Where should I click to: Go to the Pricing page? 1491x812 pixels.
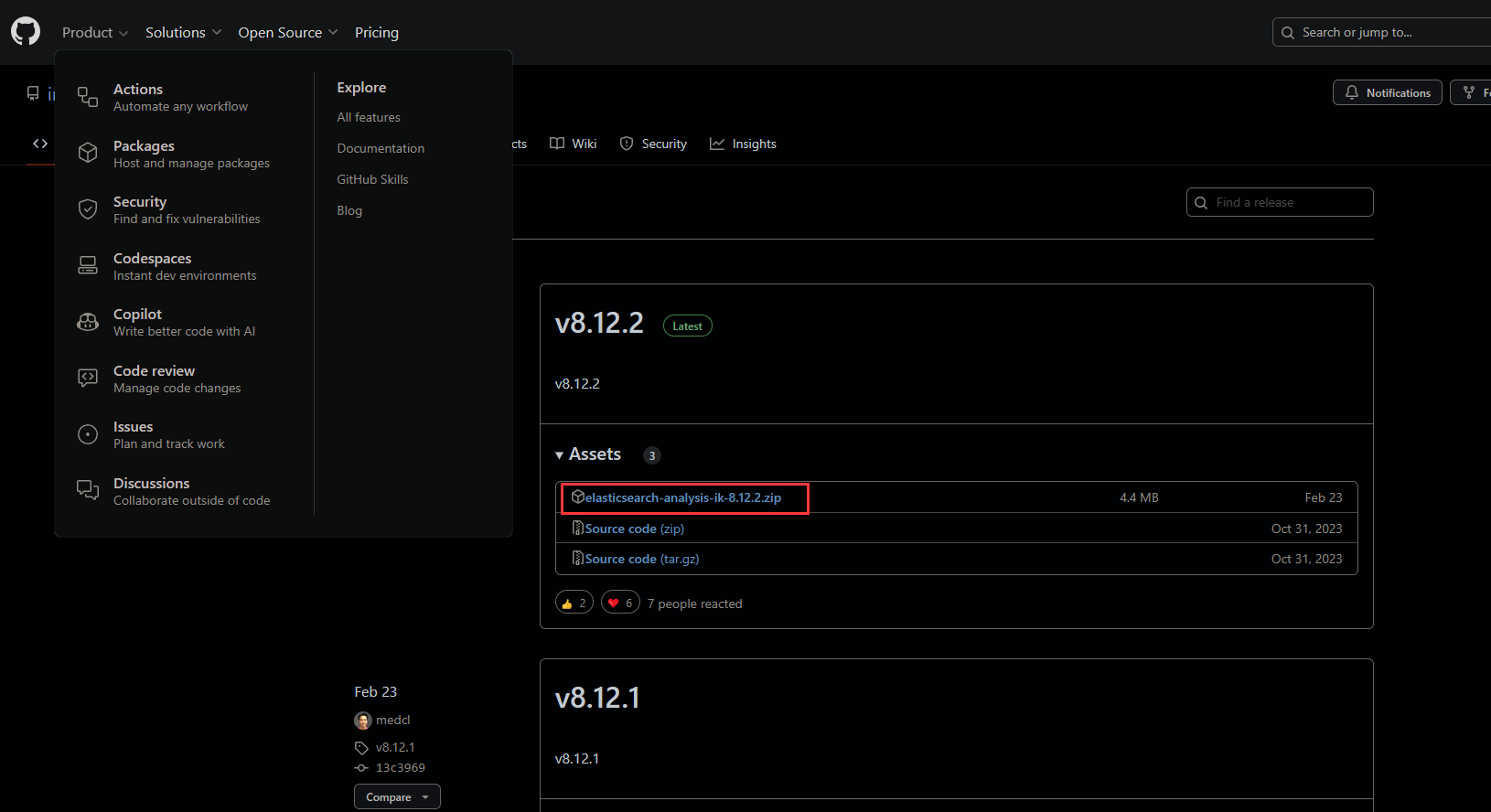point(377,33)
